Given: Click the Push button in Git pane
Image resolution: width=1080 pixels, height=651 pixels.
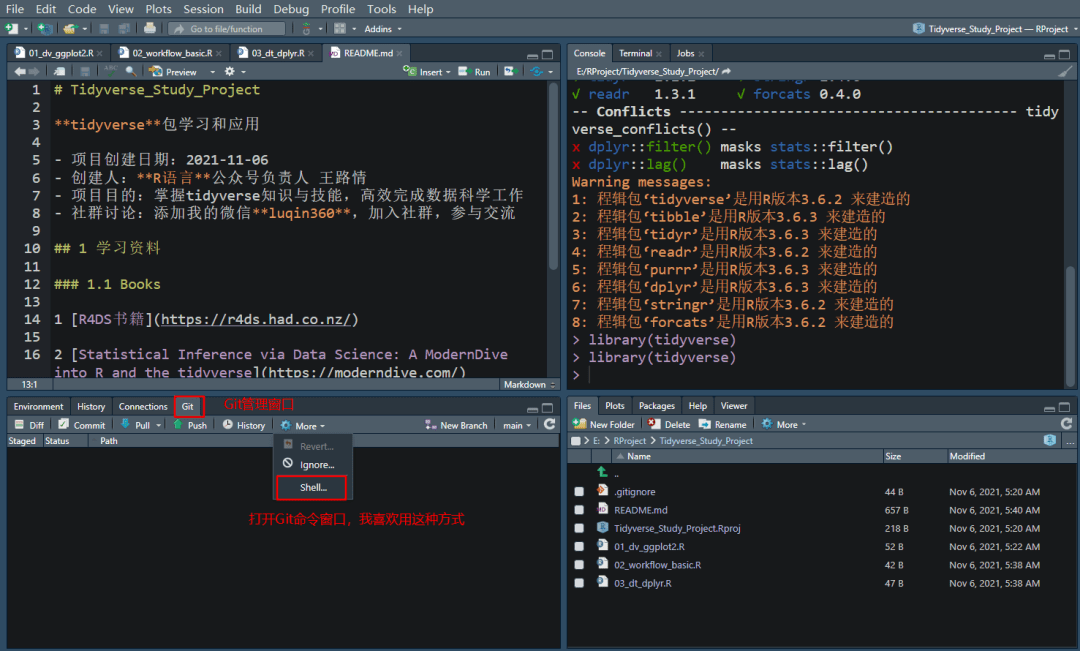Looking at the screenshot, I should 190,425.
